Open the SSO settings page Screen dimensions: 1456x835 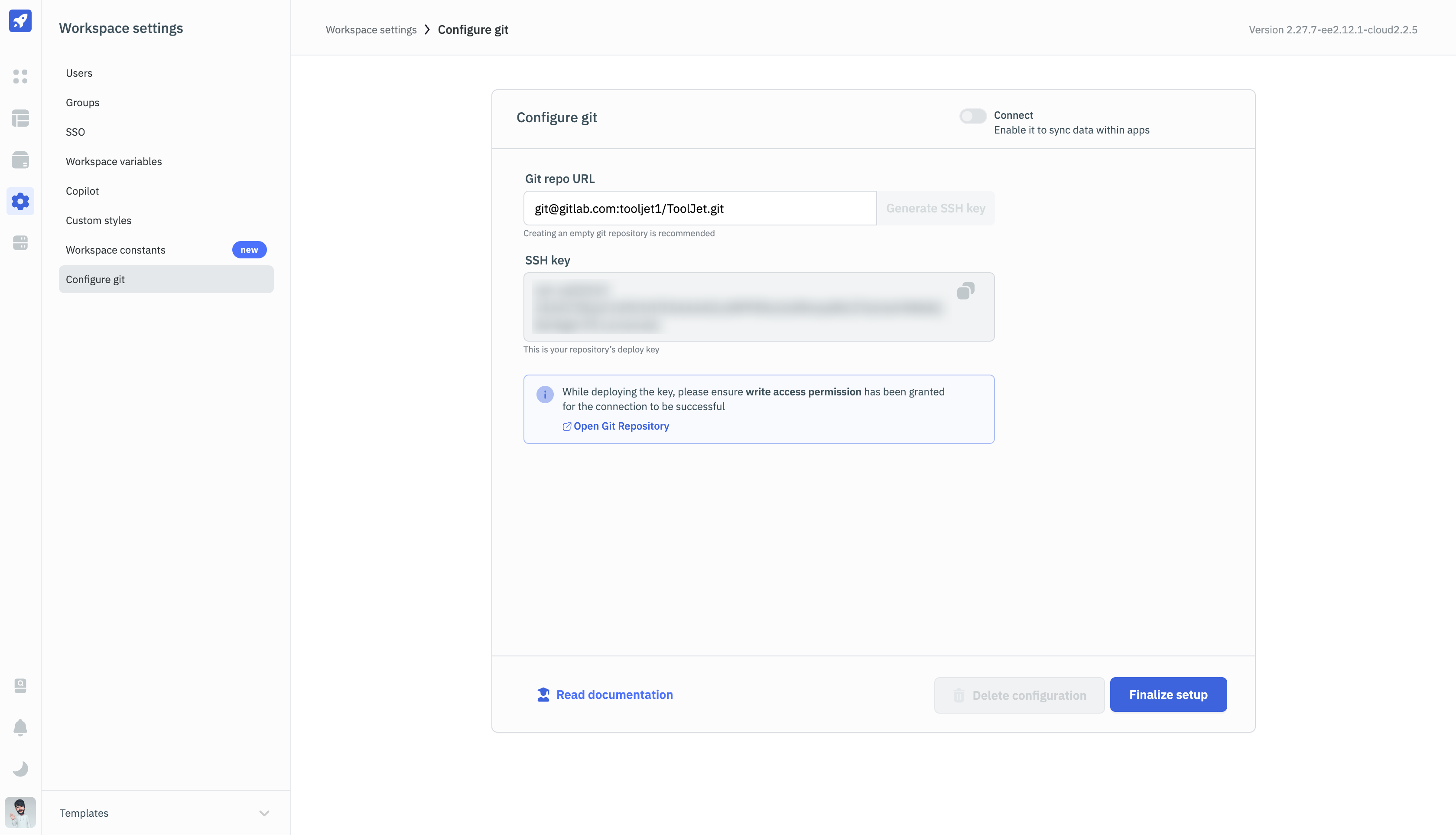tap(75, 132)
